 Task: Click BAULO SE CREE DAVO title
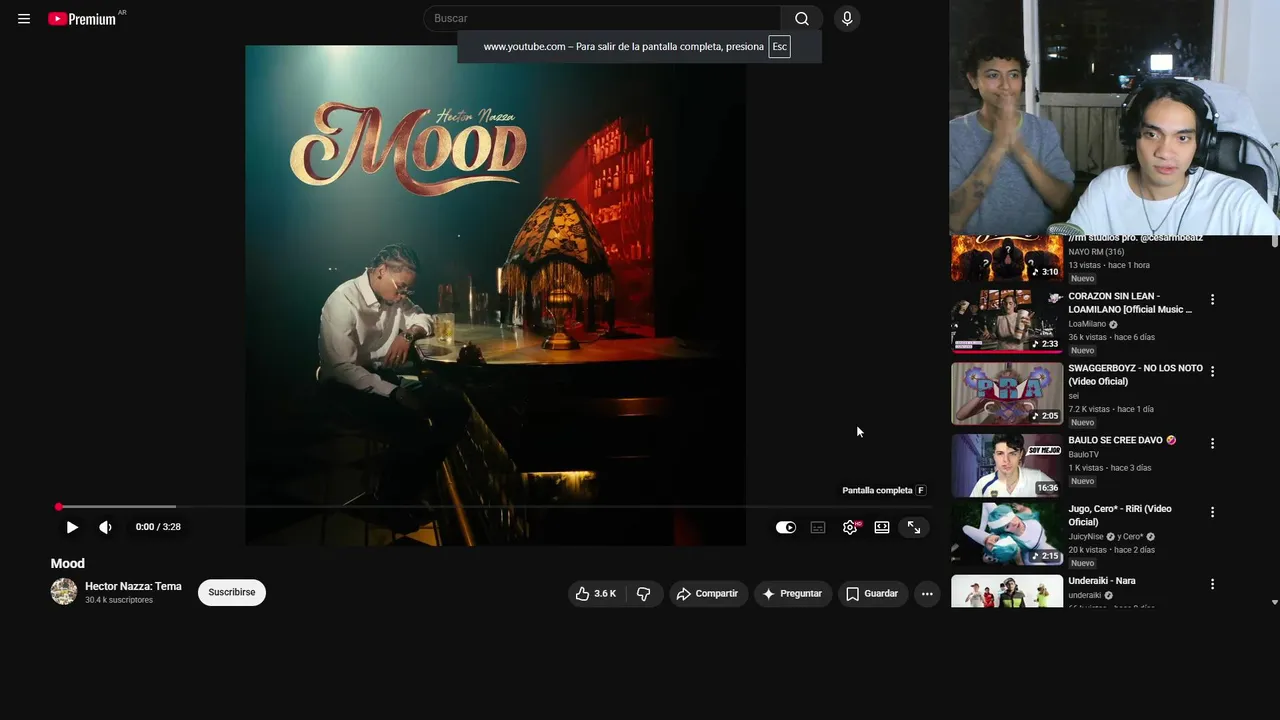(1122, 440)
